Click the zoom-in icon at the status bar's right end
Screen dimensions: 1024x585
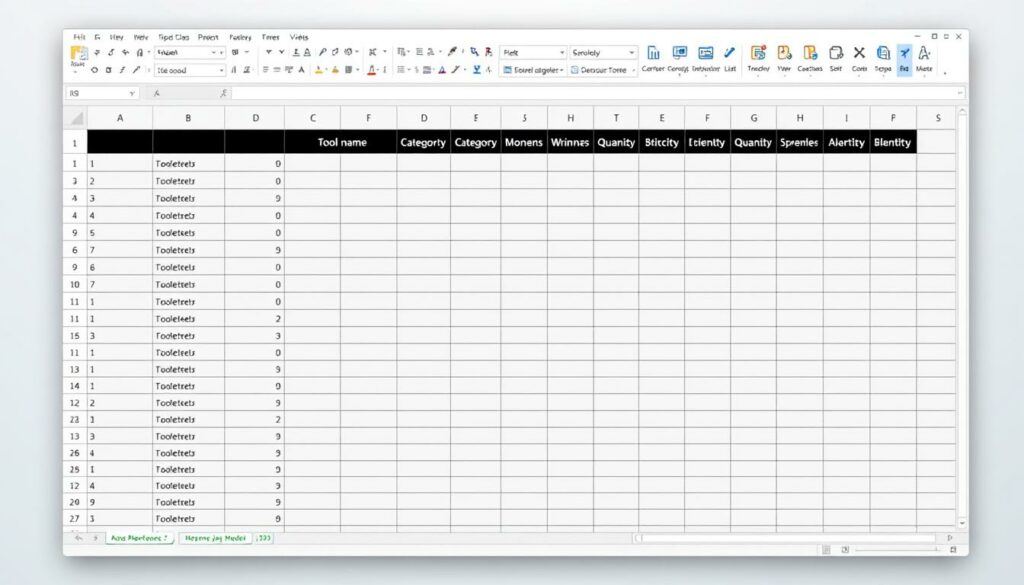click(953, 550)
